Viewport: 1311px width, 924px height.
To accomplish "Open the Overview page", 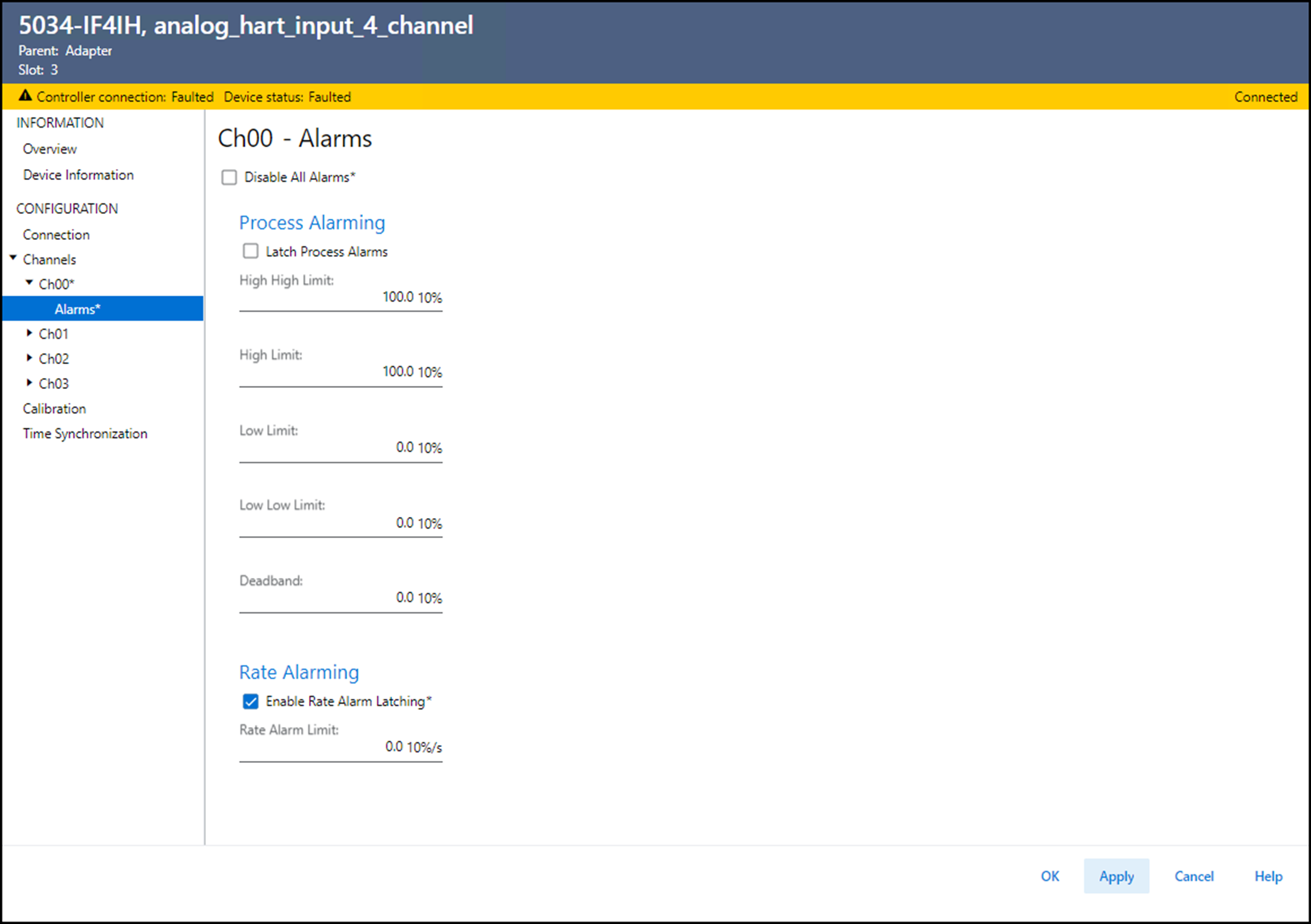I will [50, 149].
